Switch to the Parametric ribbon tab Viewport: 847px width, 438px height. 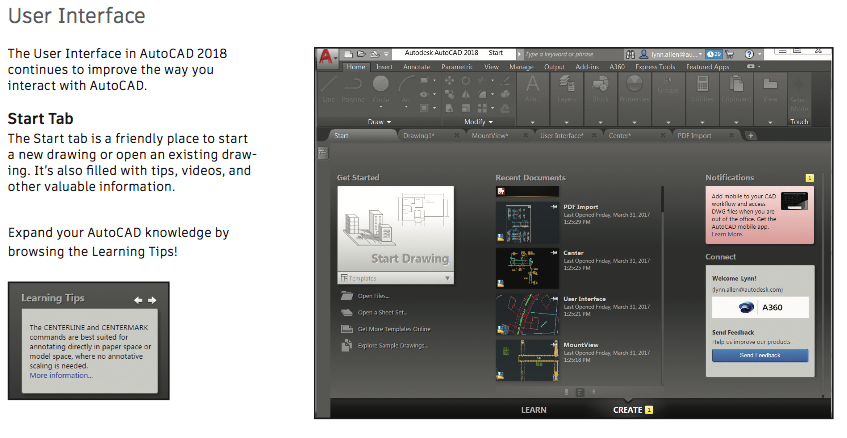456,67
